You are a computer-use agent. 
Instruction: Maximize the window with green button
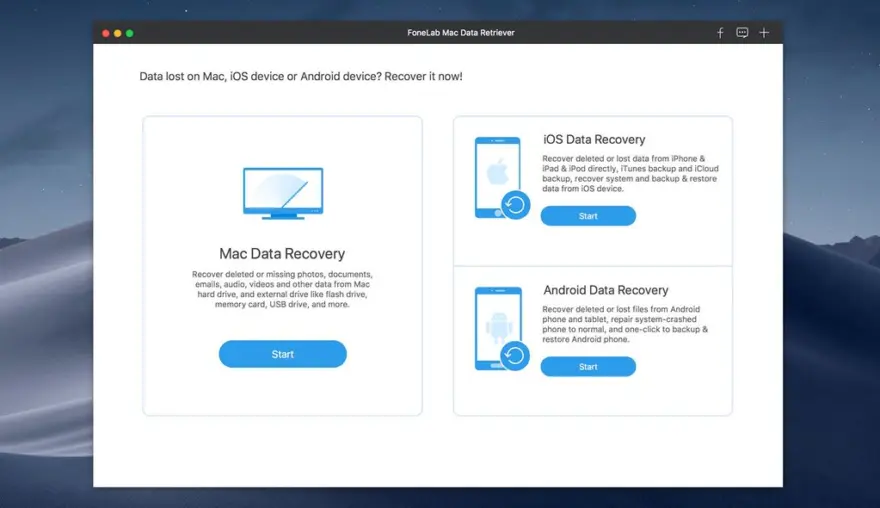pyautogui.click(x=130, y=33)
